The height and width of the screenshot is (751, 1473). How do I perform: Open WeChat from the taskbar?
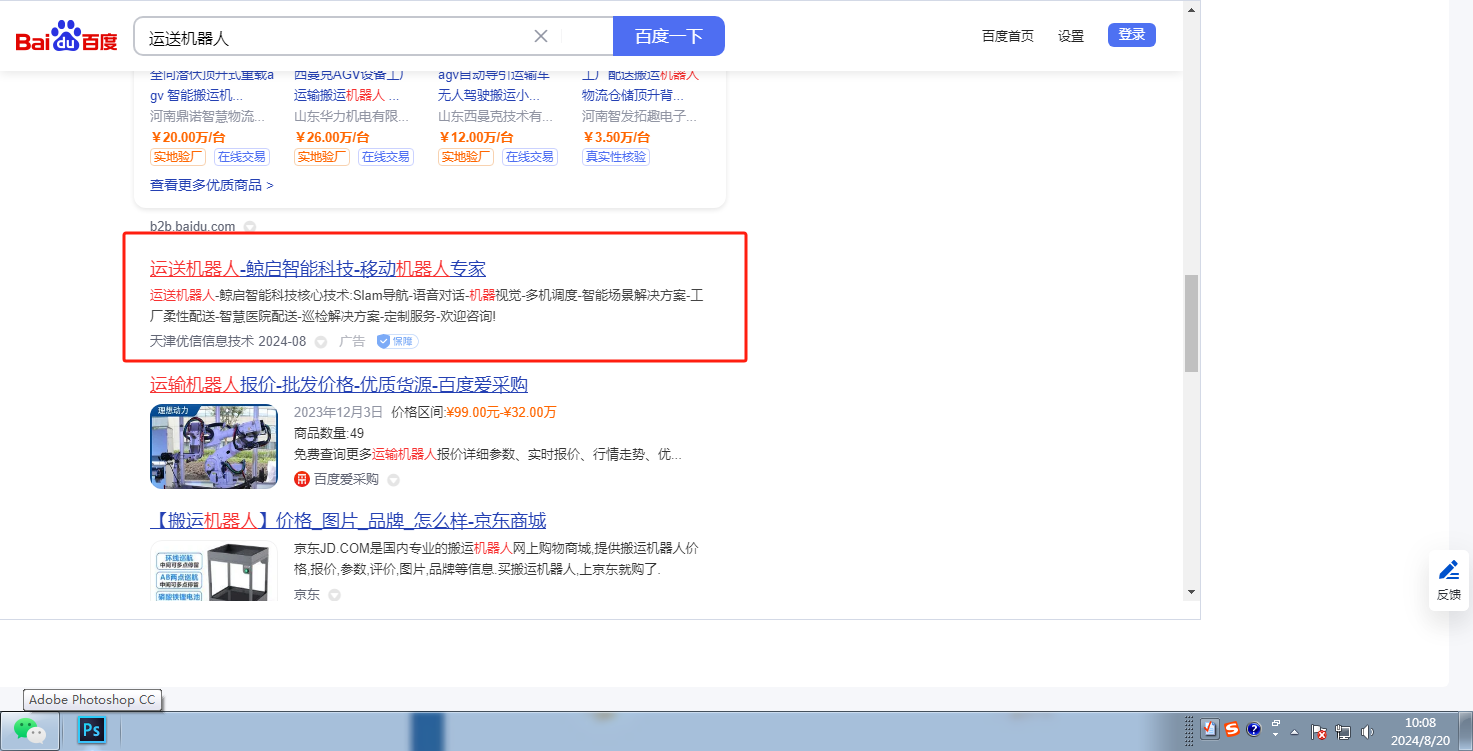[30, 731]
